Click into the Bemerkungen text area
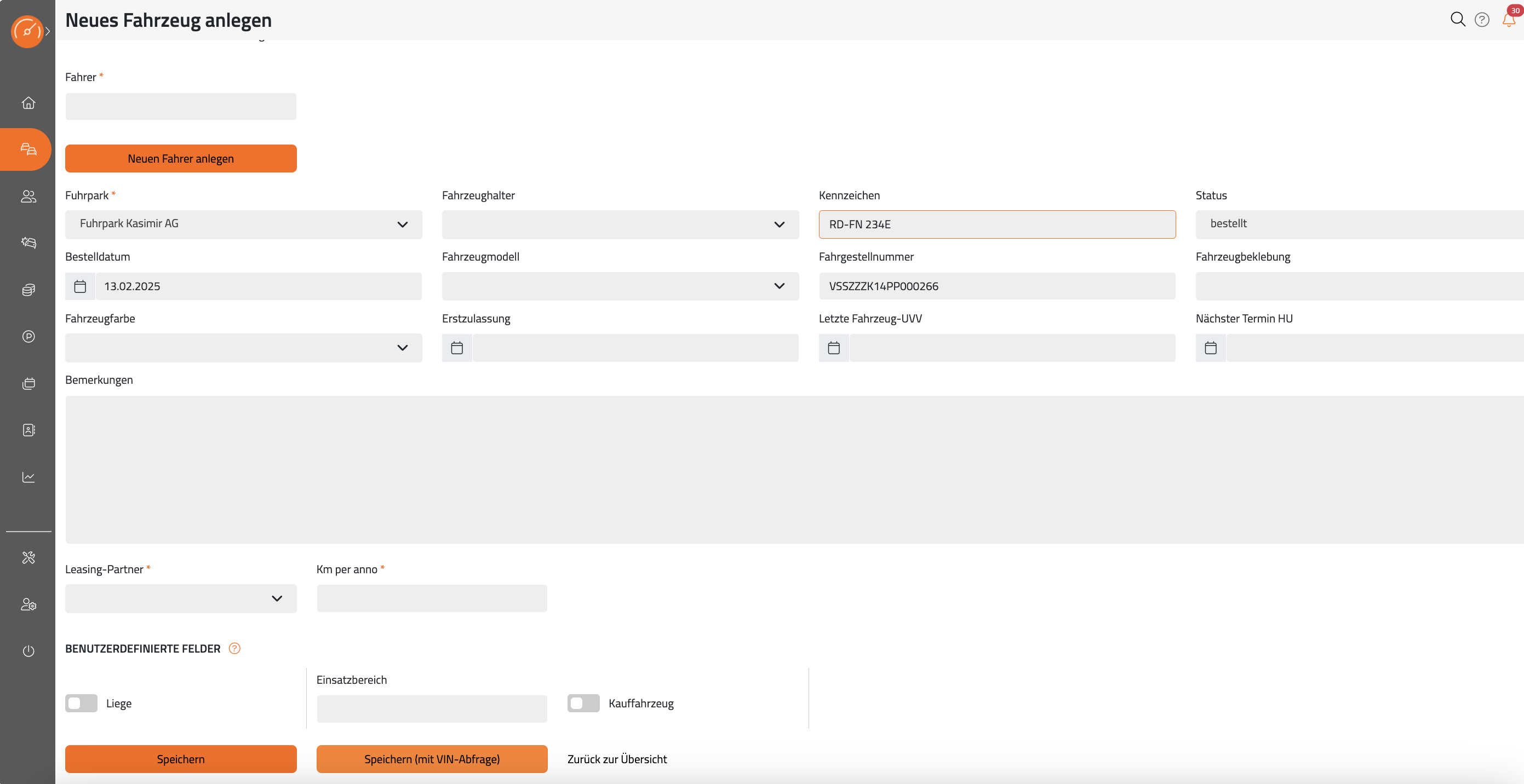Viewport: 1524px width, 784px height. (x=794, y=469)
